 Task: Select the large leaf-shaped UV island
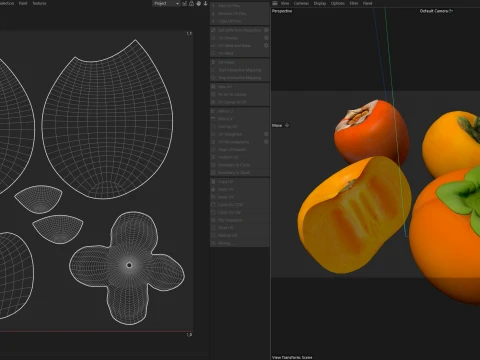pos(107,120)
